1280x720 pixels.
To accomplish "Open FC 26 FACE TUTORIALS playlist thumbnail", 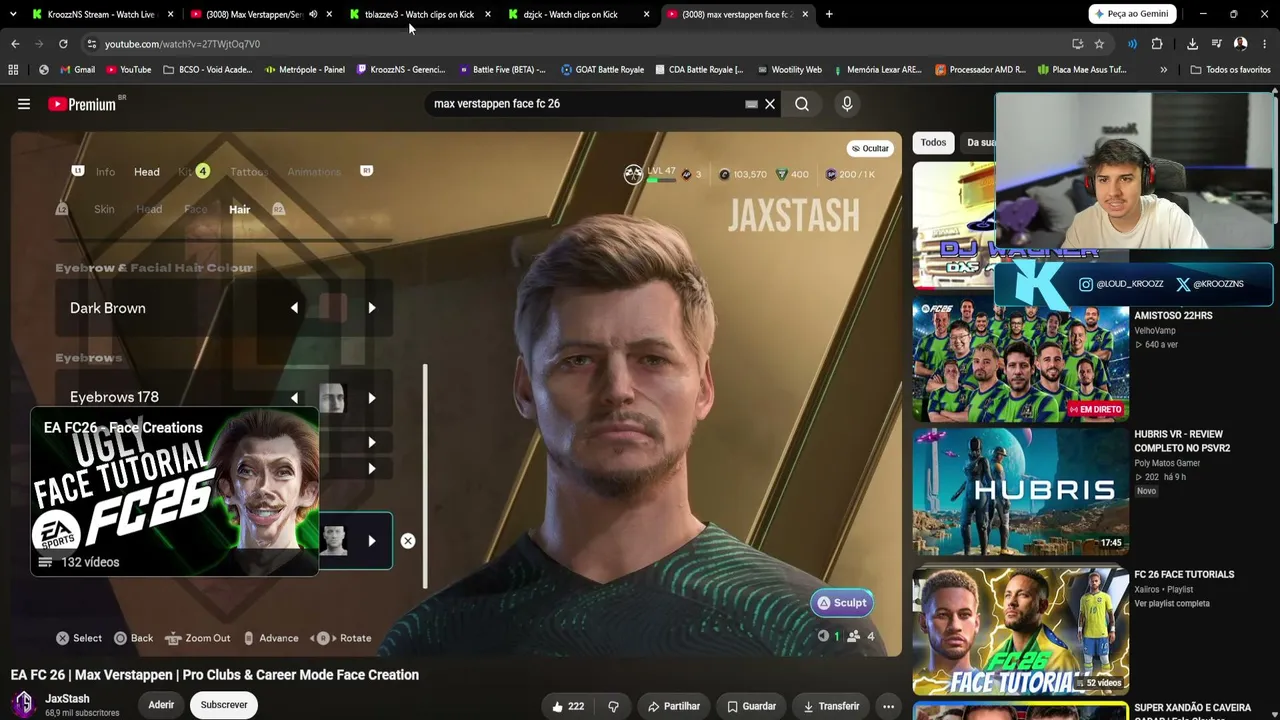I will [1021, 631].
